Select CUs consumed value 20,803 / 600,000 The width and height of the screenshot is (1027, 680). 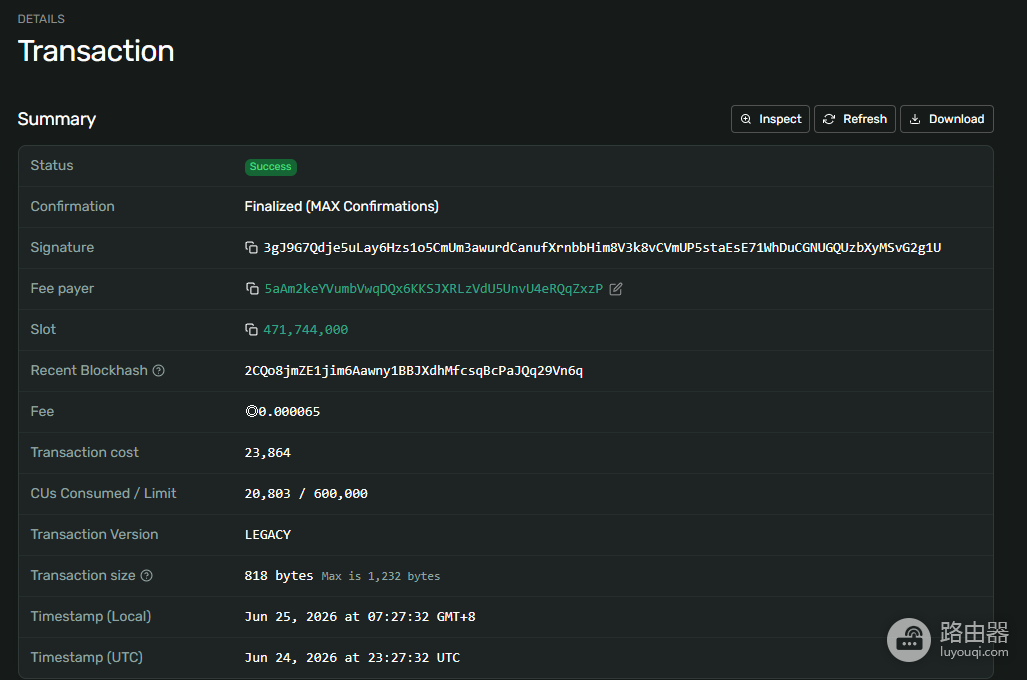306,494
